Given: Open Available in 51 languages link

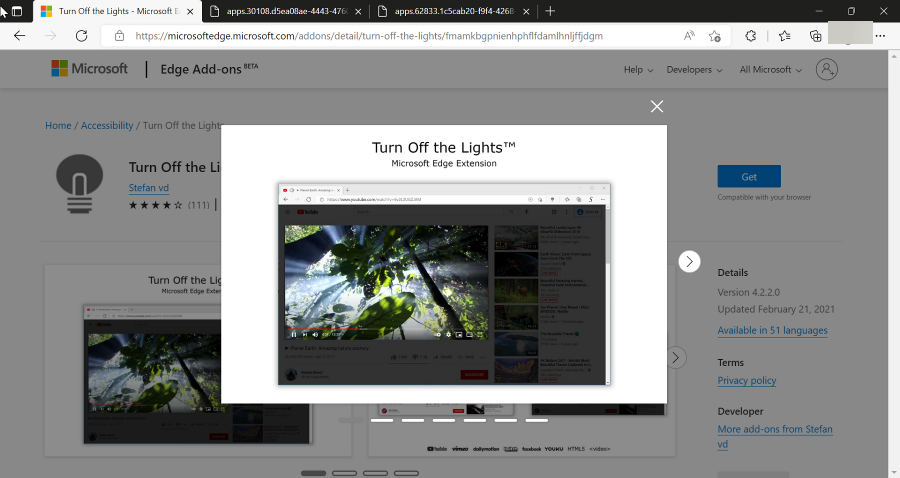Looking at the screenshot, I should tap(773, 330).
